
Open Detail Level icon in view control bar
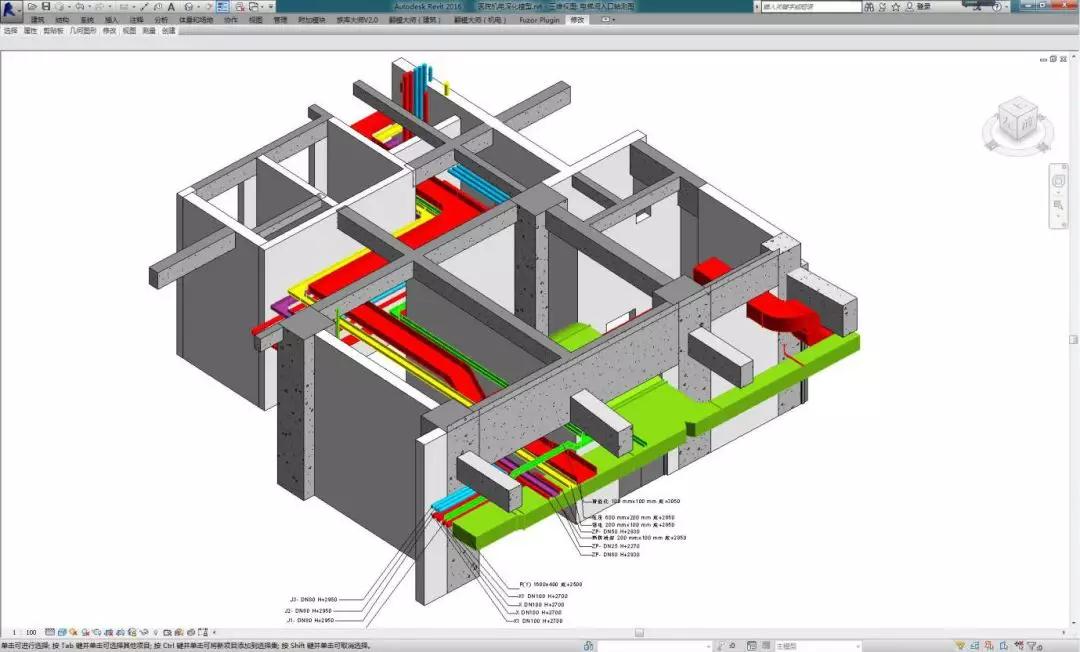(x=50, y=632)
